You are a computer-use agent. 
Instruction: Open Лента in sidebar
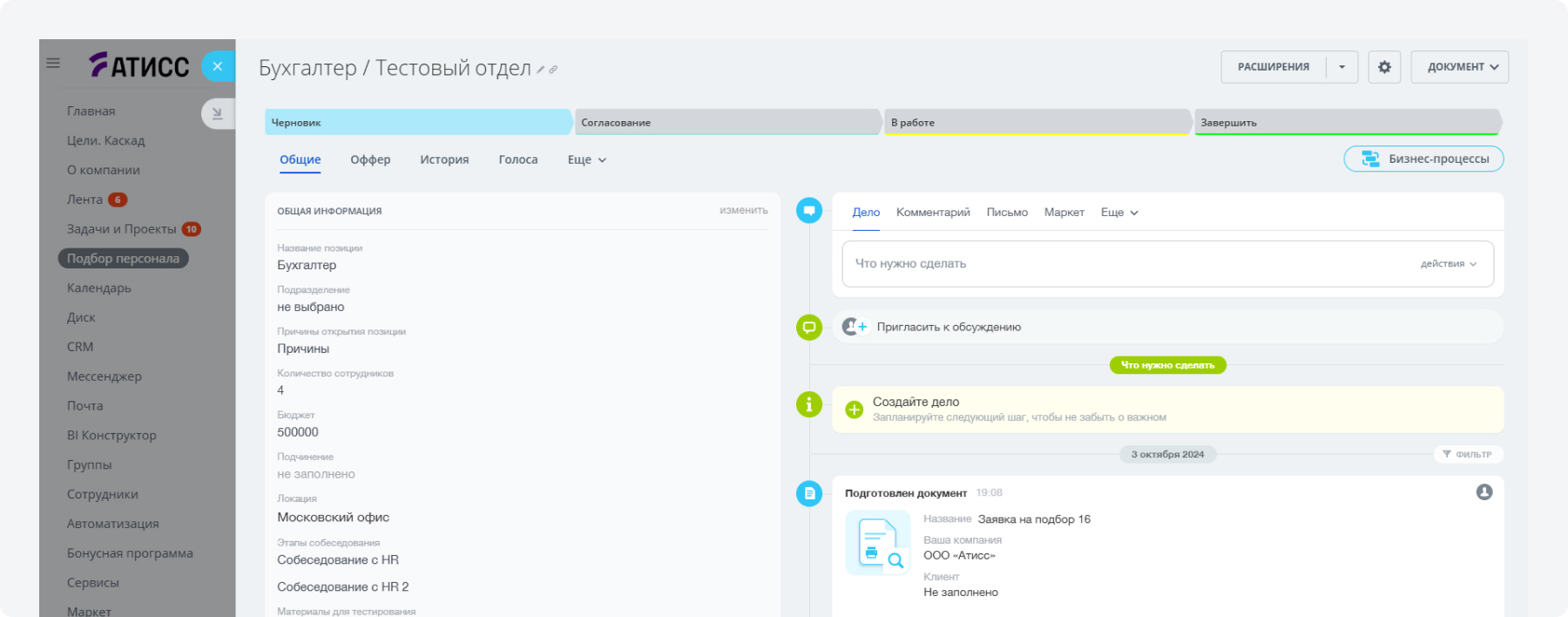click(x=84, y=200)
